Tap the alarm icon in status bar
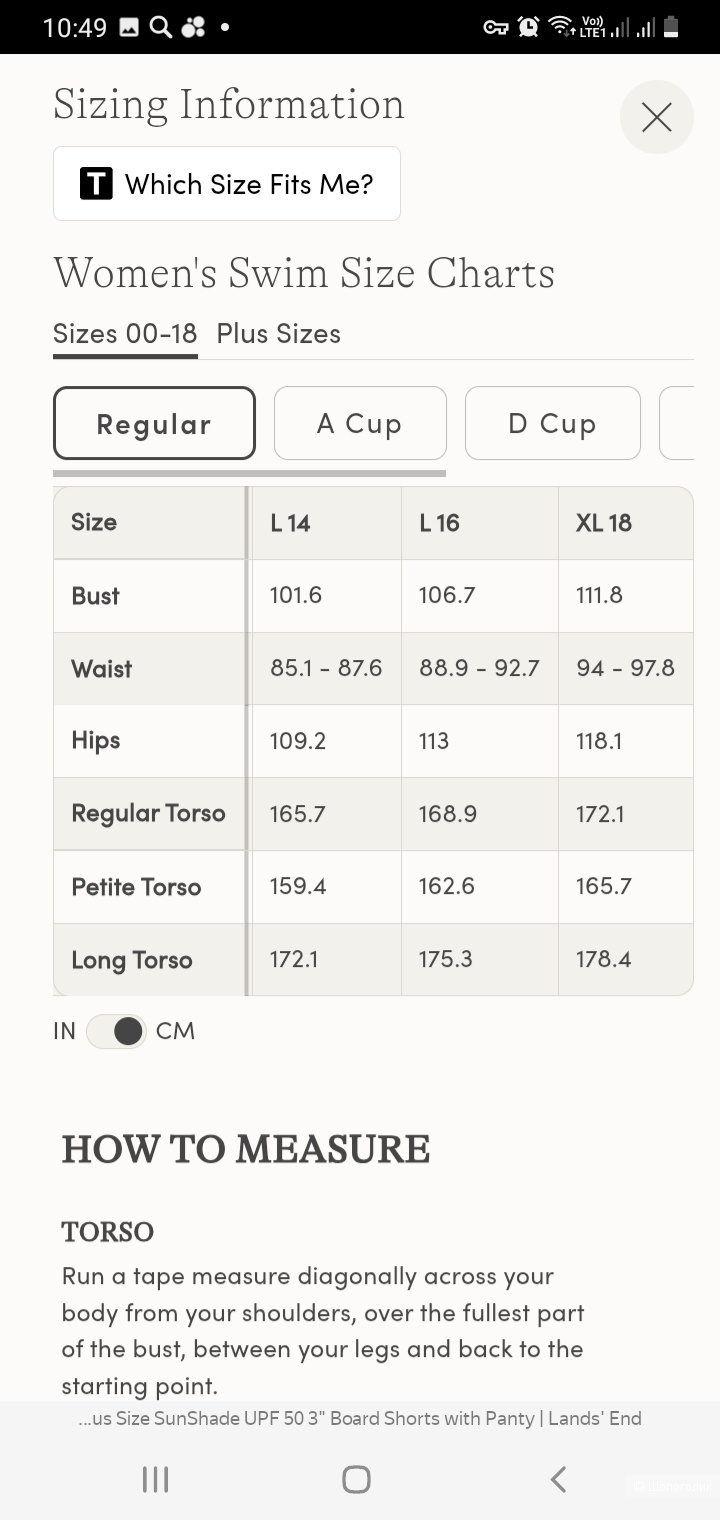The image size is (720, 1520). 528,27
